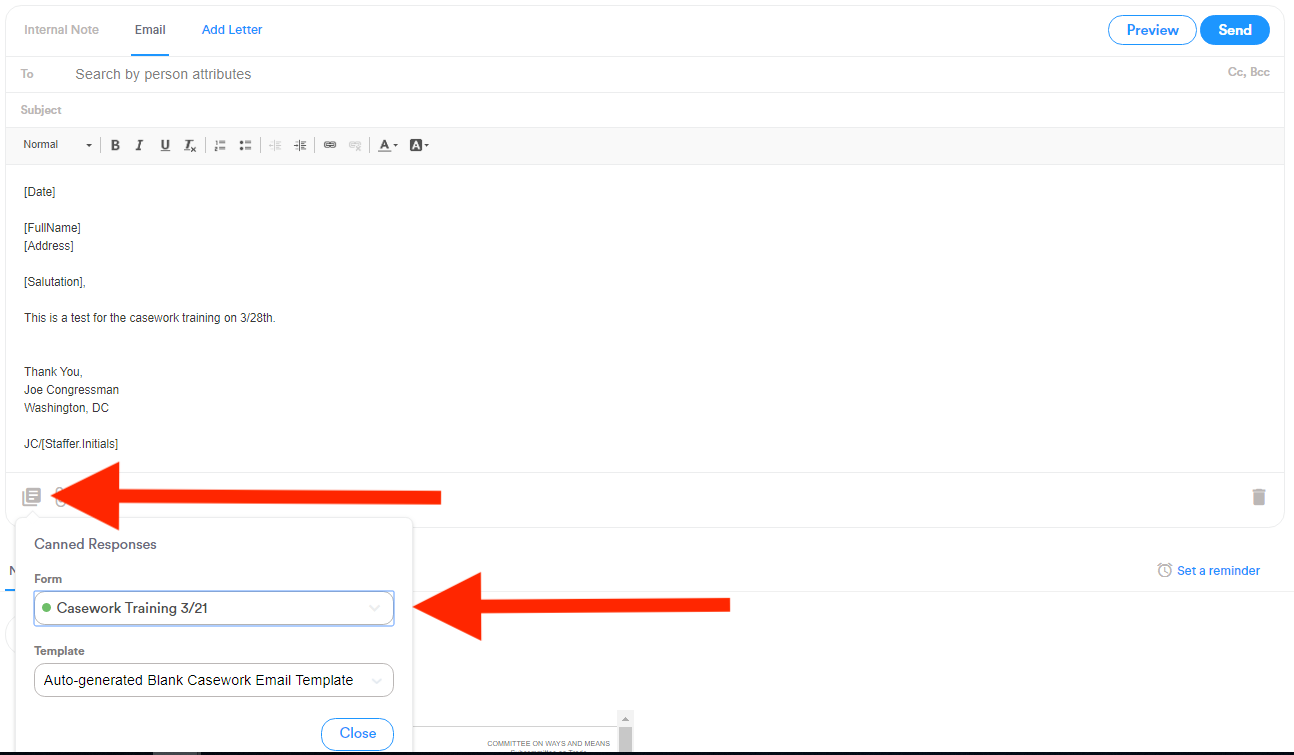Click the Joe Congressman signature line

[x=72, y=390]
